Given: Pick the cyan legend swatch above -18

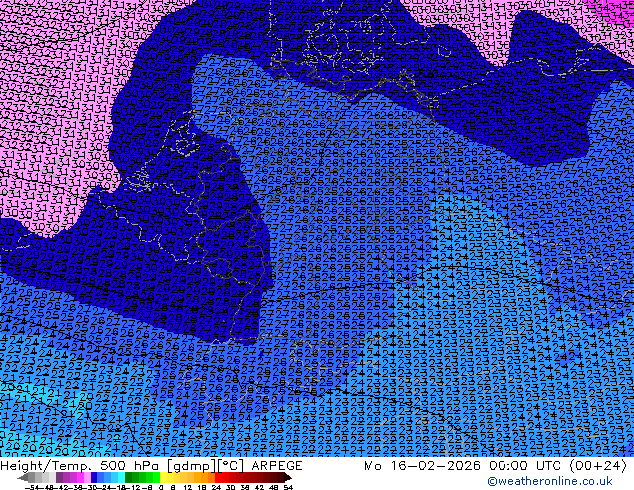Looking at the screenshot, I should point(121,477).
